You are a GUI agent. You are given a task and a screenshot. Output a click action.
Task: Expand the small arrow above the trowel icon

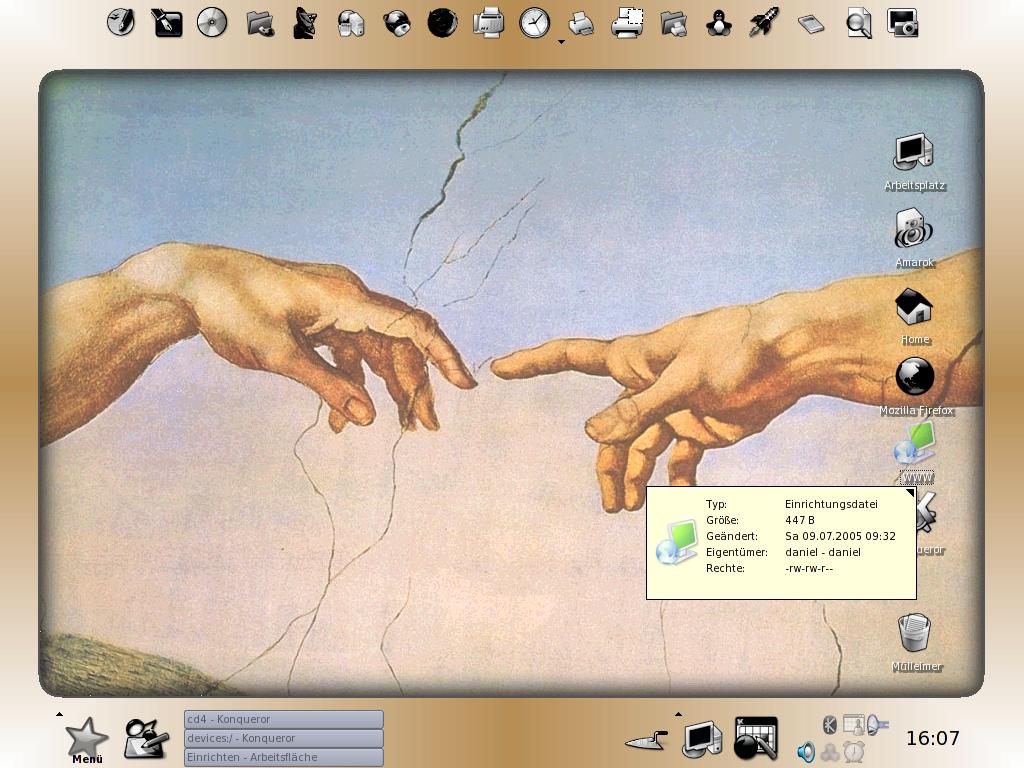tap(678, 714)
